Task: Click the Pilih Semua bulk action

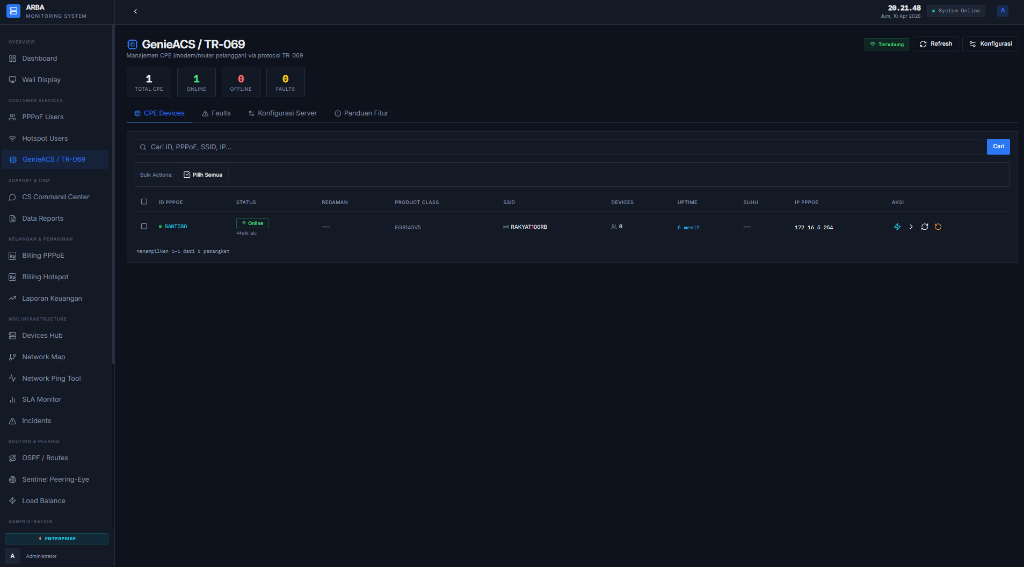Action: (202, 175)
